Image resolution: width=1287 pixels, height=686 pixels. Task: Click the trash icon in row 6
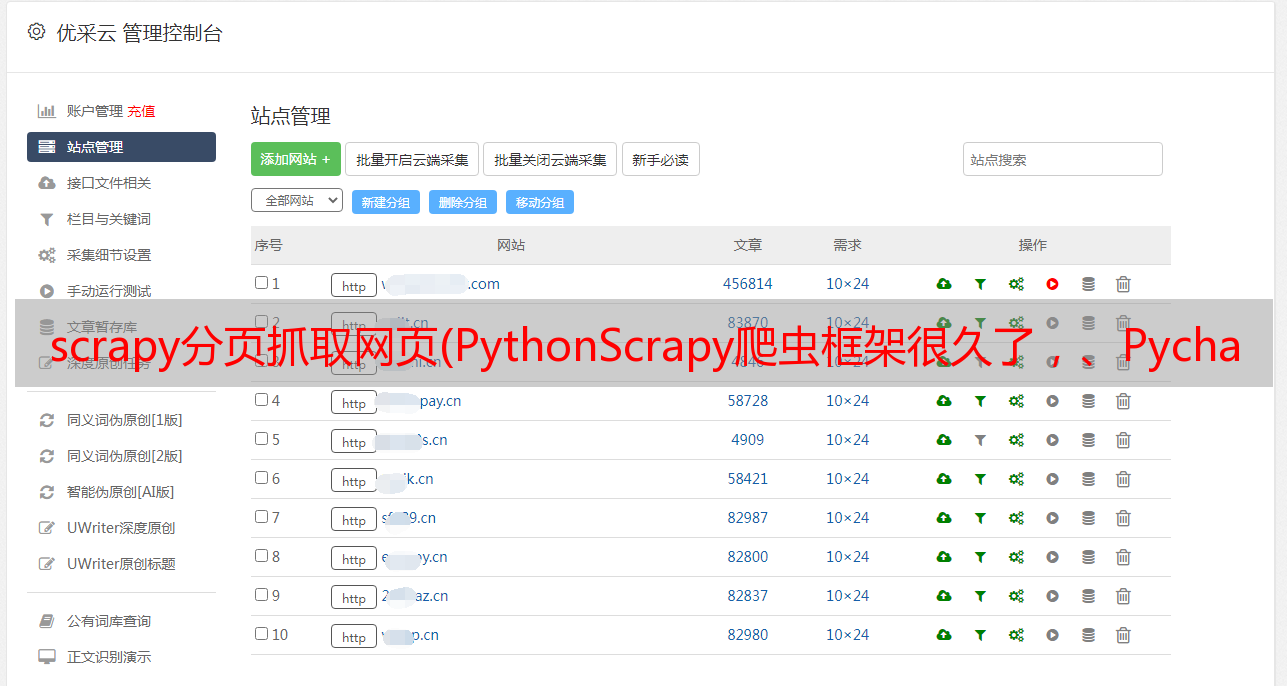tap(1123, 479)
